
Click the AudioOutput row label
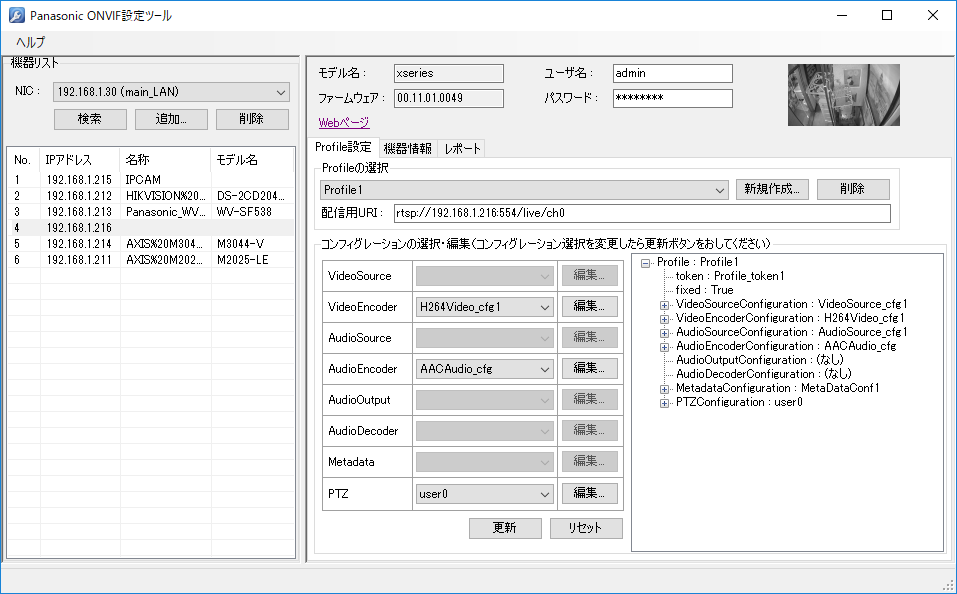tap(359, 400)
